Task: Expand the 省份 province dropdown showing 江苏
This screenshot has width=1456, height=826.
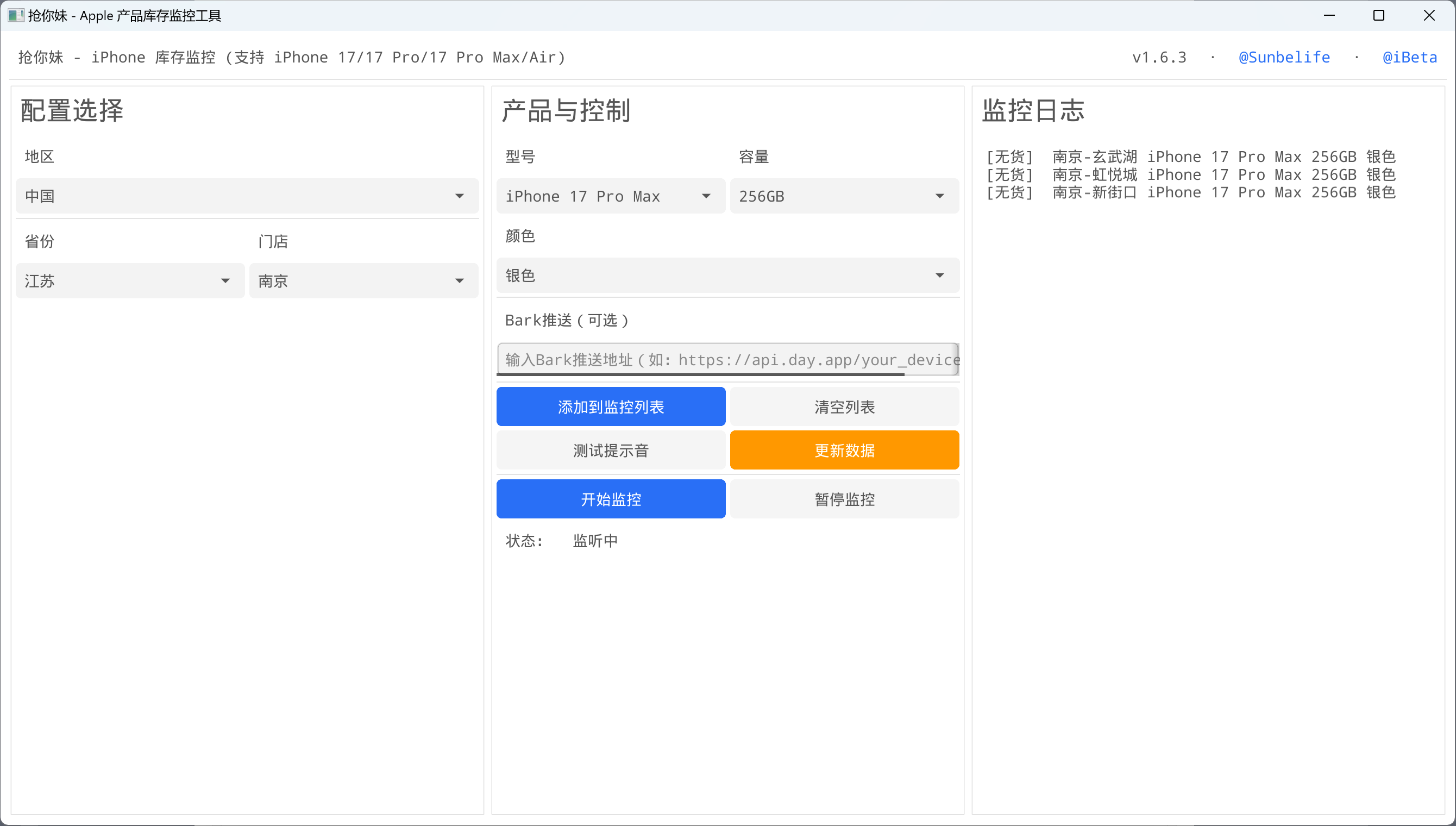Action: pos(130,281)
